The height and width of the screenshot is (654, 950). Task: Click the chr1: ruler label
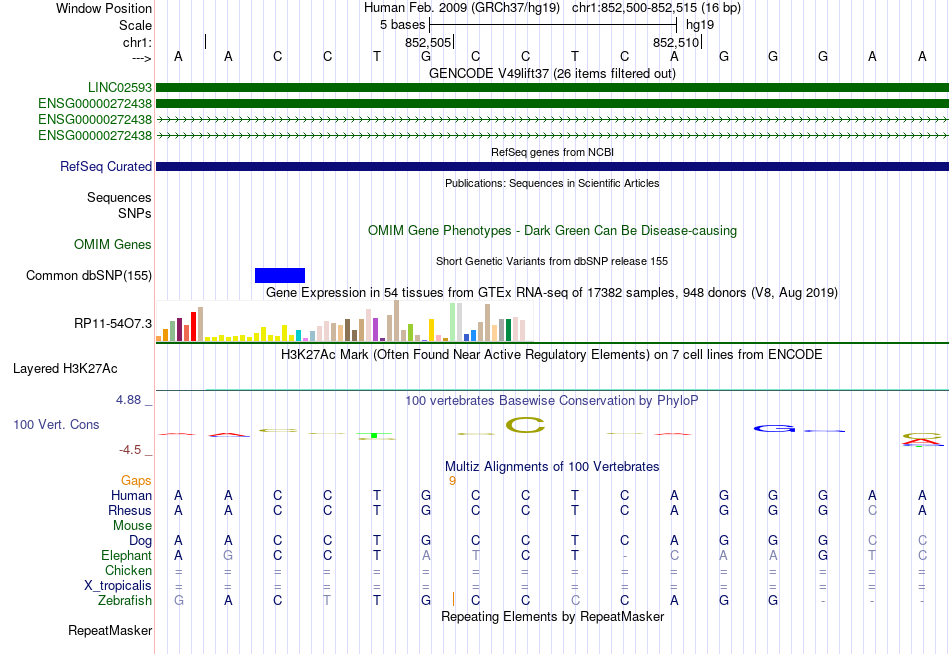point(137,42)
